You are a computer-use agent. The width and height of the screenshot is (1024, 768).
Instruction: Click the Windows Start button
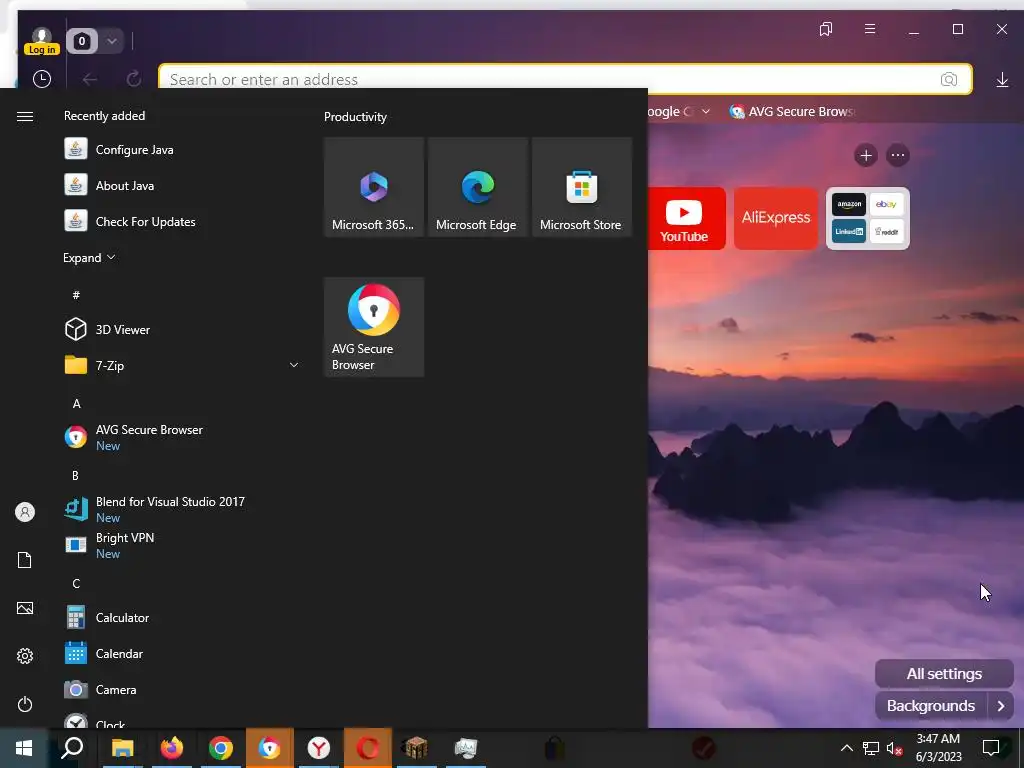click(24, 748)
